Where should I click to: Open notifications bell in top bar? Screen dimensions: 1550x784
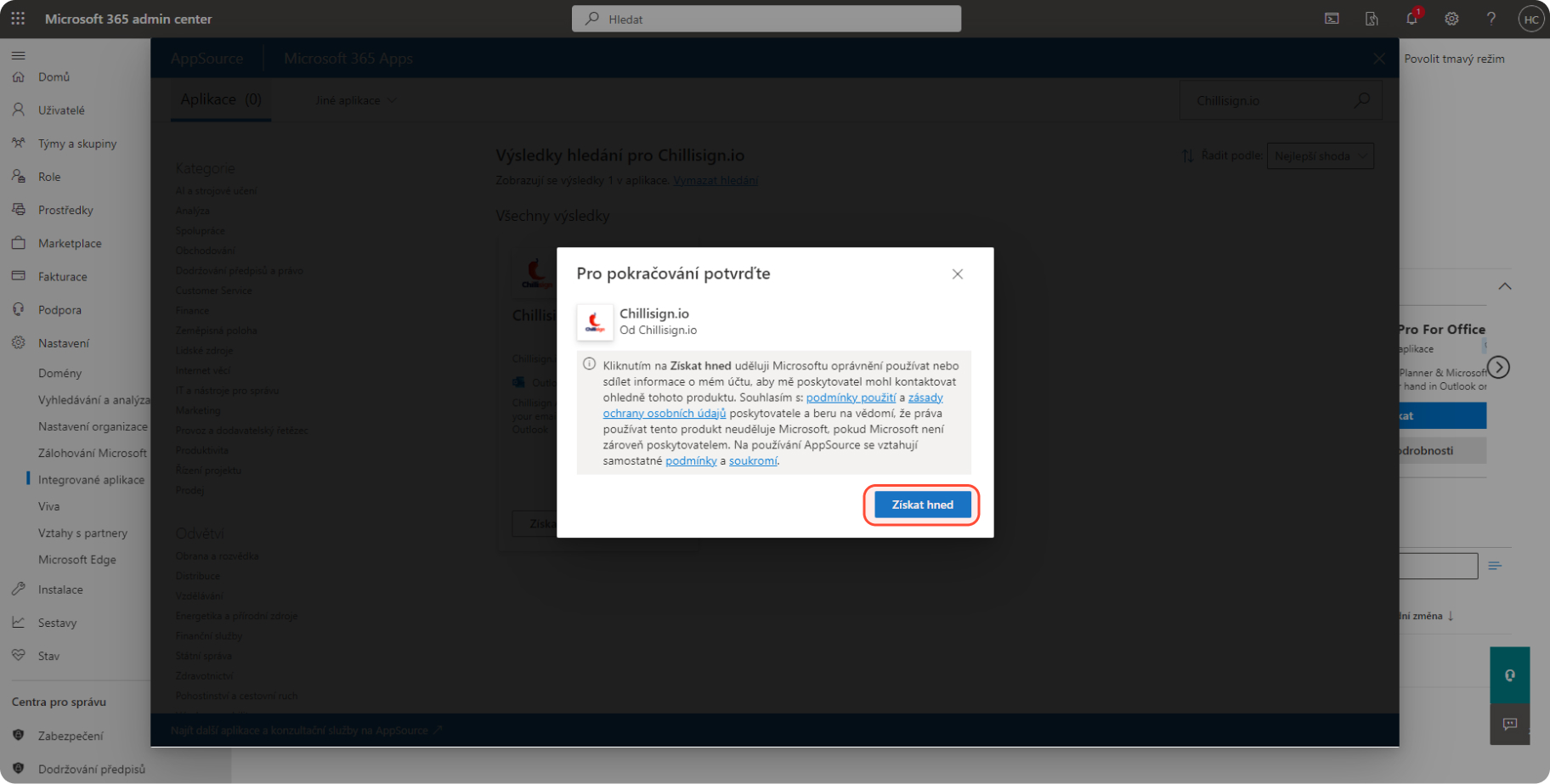pos(1412,19)
